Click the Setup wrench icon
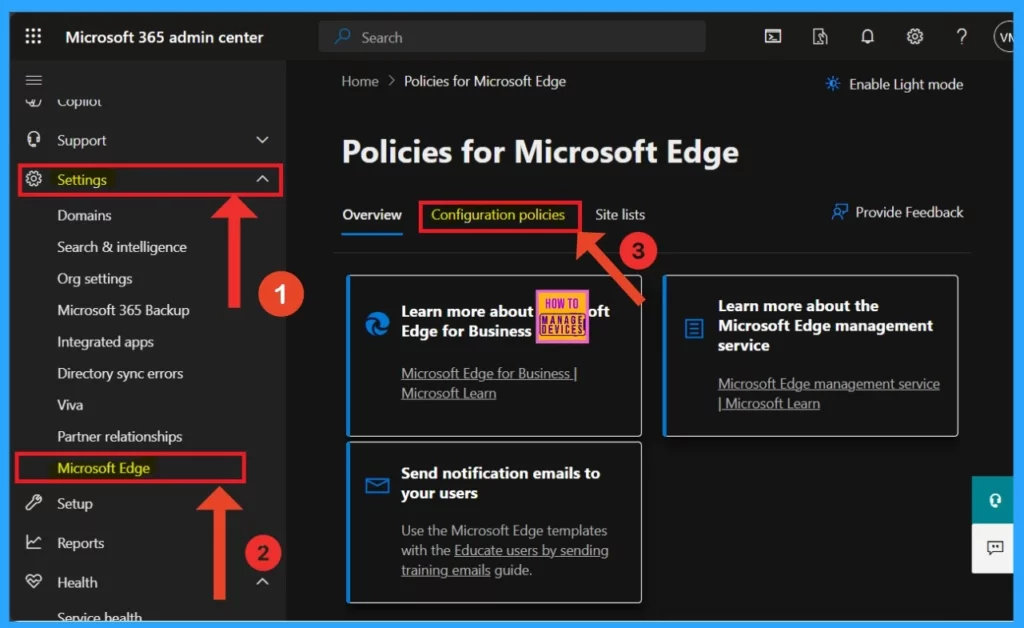 point(33,503)
